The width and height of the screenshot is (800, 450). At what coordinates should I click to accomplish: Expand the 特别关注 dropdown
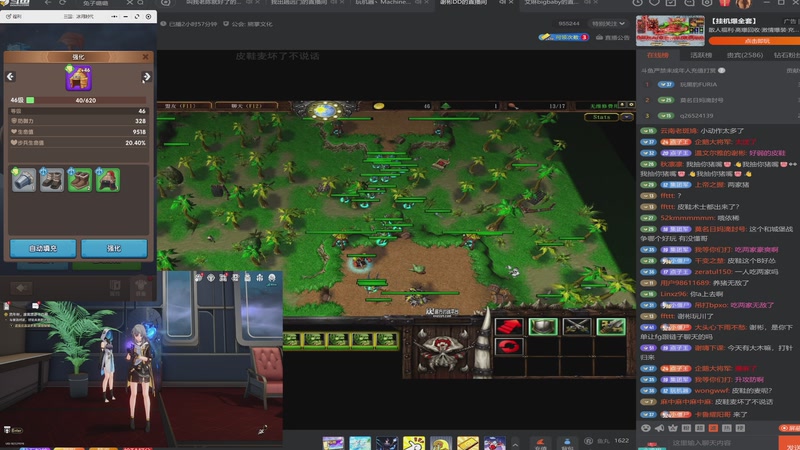[608, 23]
